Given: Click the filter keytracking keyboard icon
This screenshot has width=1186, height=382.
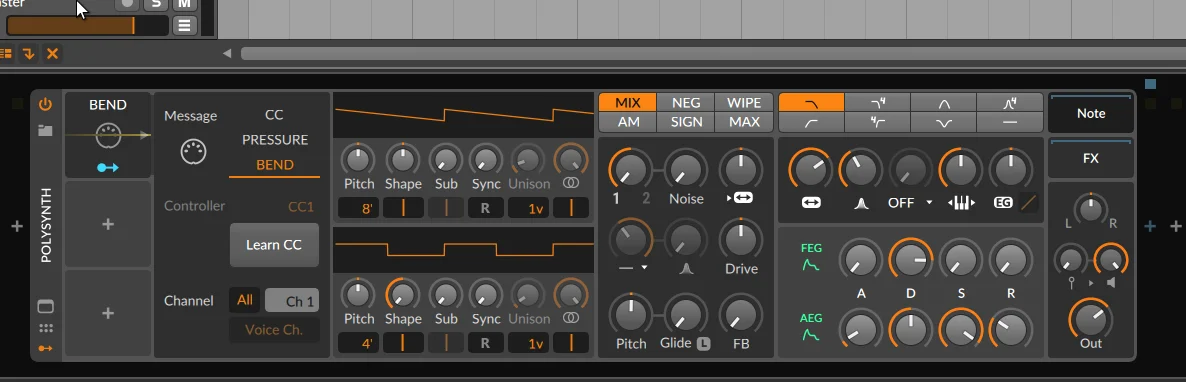Looking at the screenshot, I should point(961,203).
